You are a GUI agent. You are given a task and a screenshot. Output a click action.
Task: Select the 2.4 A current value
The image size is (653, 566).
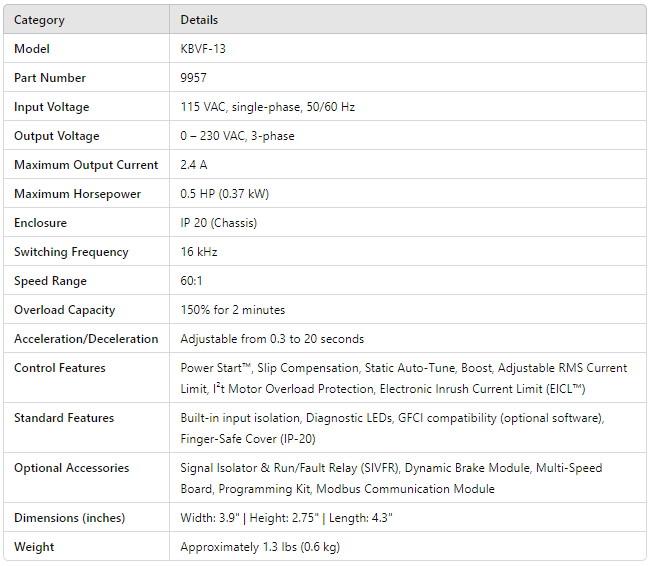pyautogui.click(x=194, y=165)
